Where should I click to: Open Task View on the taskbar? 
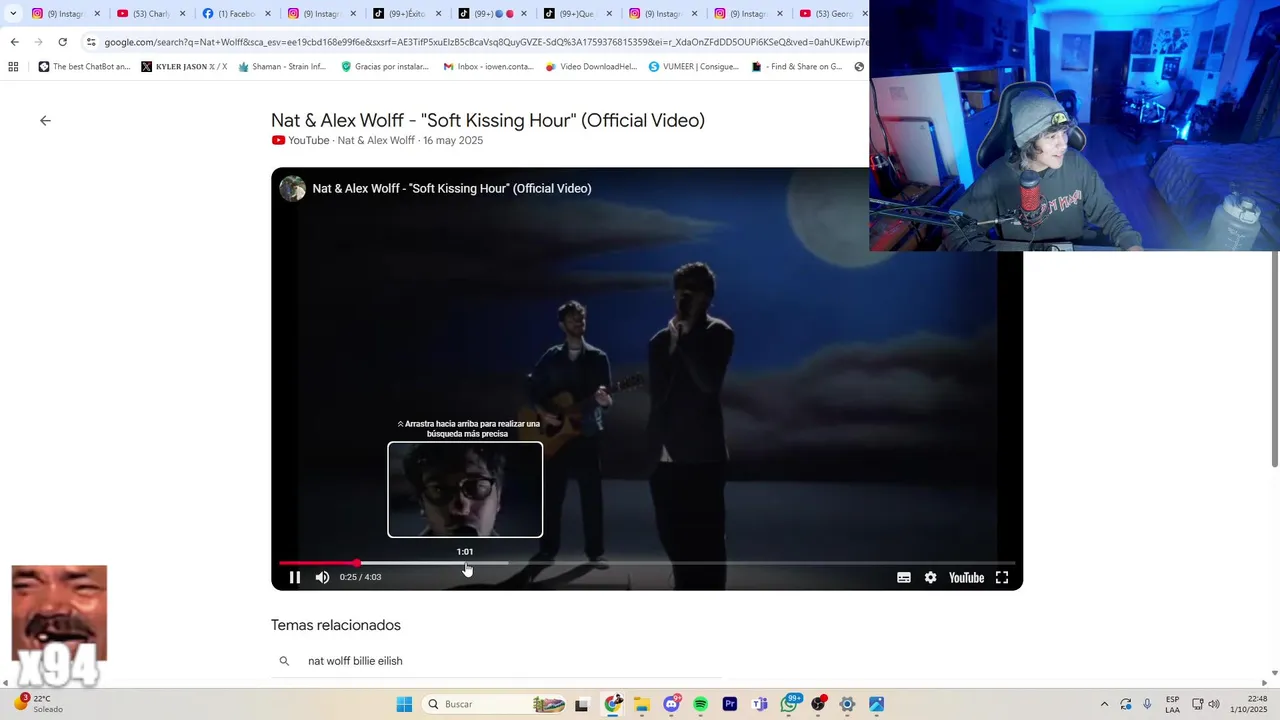click(x=581, y=704)
